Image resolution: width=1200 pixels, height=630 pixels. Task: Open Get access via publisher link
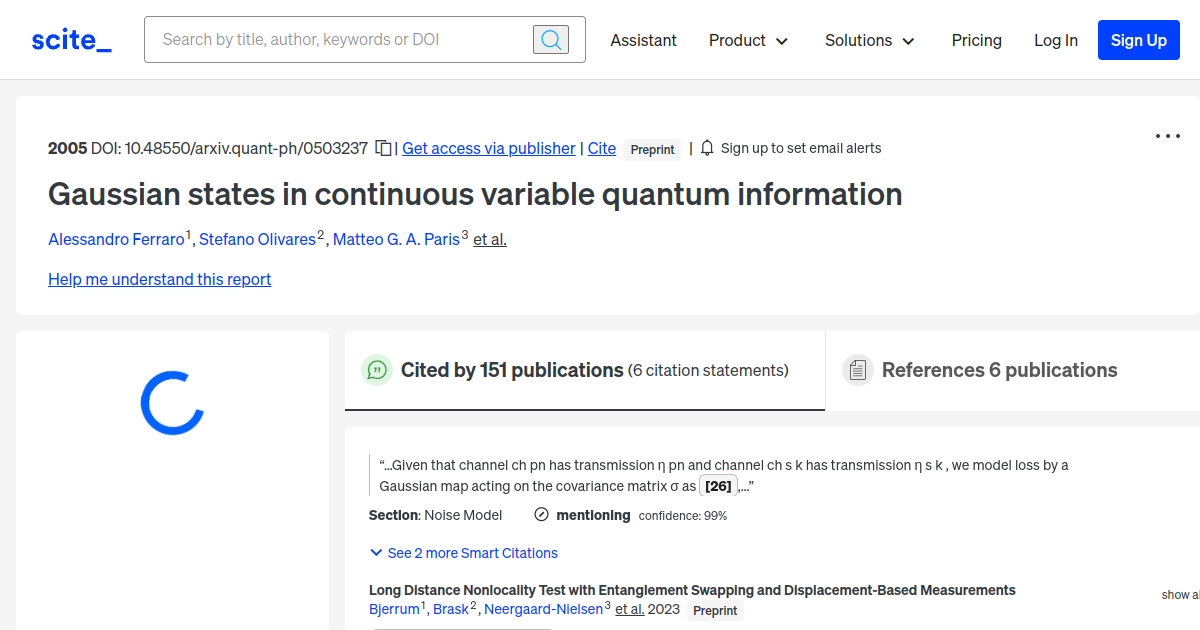click(x=488, y=148)
